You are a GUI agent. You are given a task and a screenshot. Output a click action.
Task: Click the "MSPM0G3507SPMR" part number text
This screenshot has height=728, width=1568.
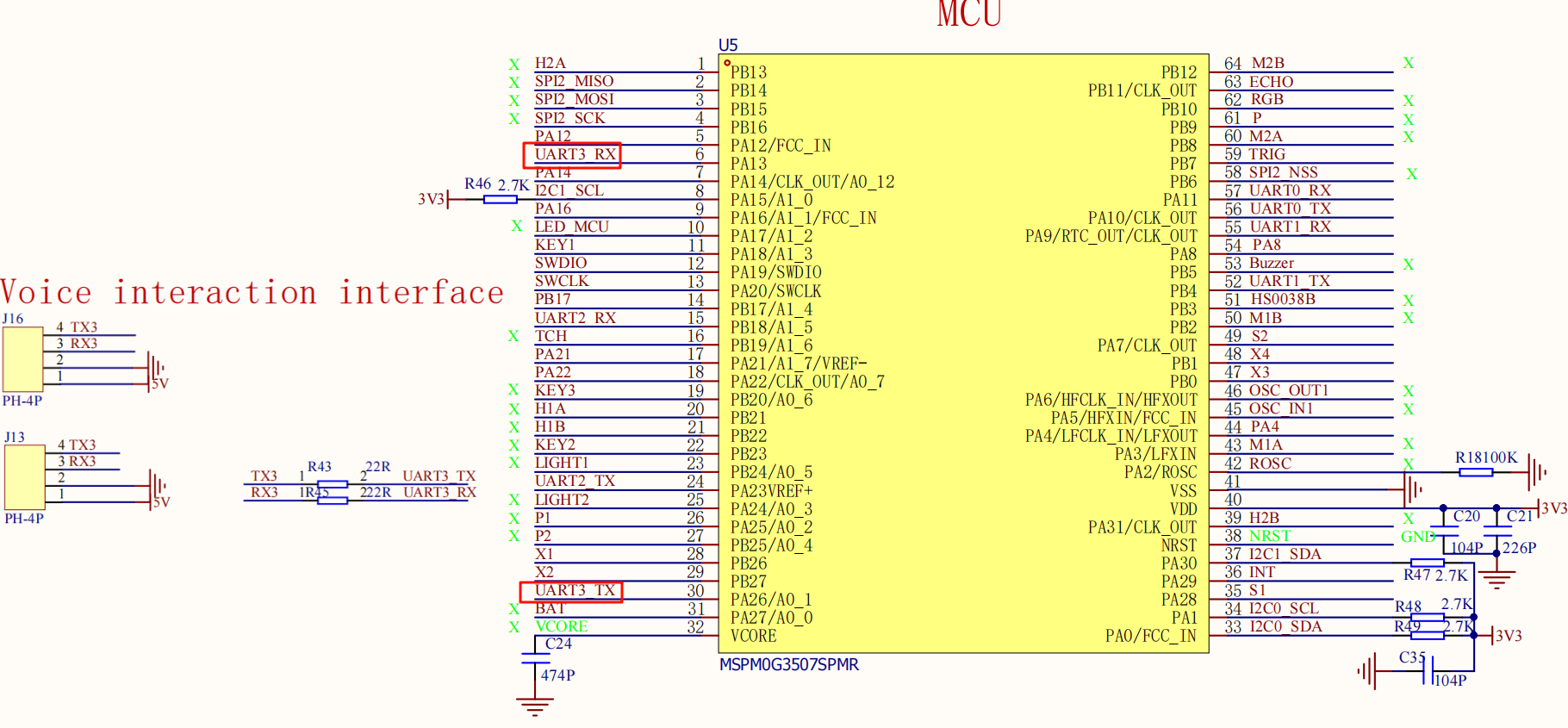pyautogui.click(x=789, y=664)
